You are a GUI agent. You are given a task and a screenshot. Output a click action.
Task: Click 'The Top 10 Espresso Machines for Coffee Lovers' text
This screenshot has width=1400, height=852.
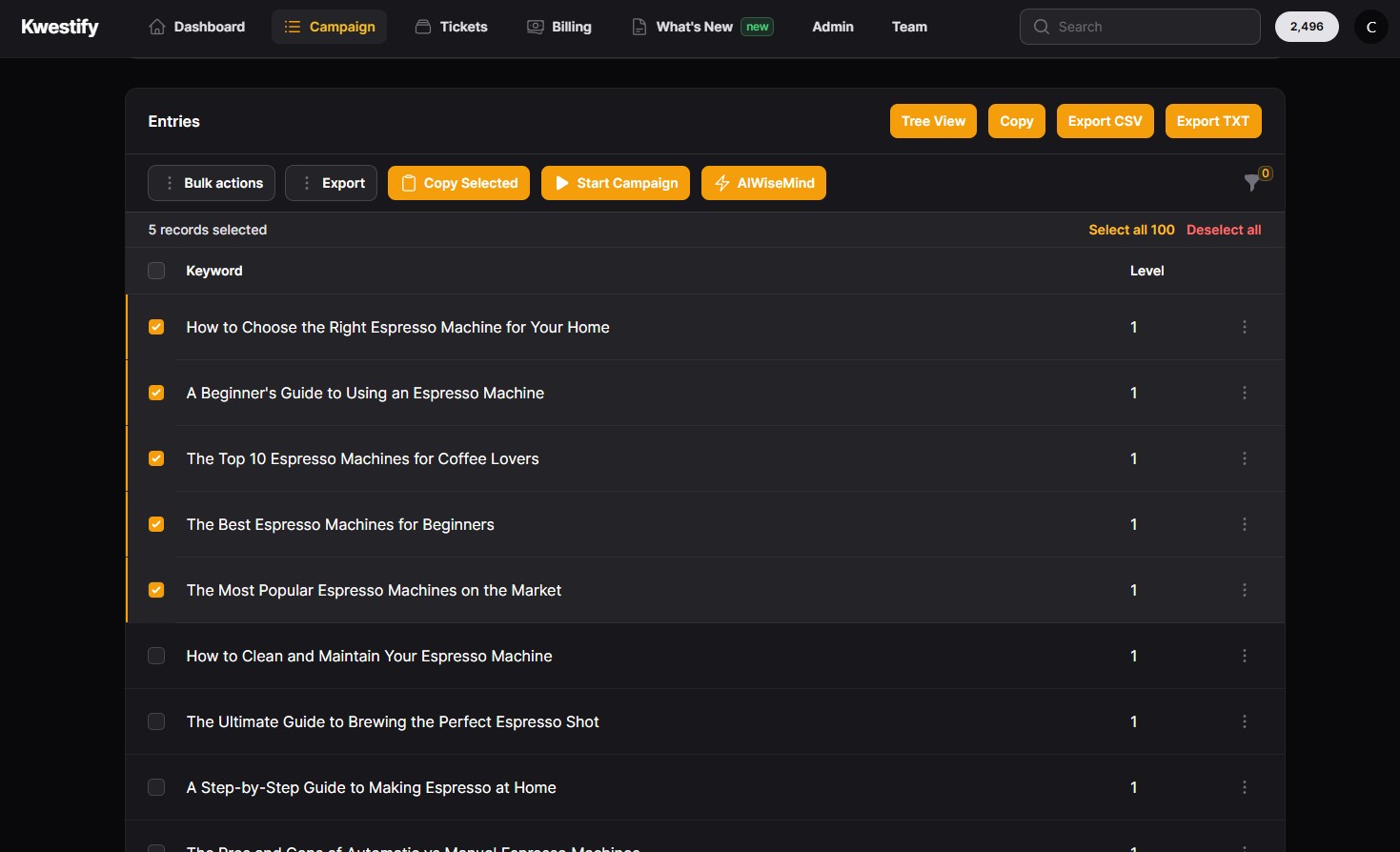[363, 458]
